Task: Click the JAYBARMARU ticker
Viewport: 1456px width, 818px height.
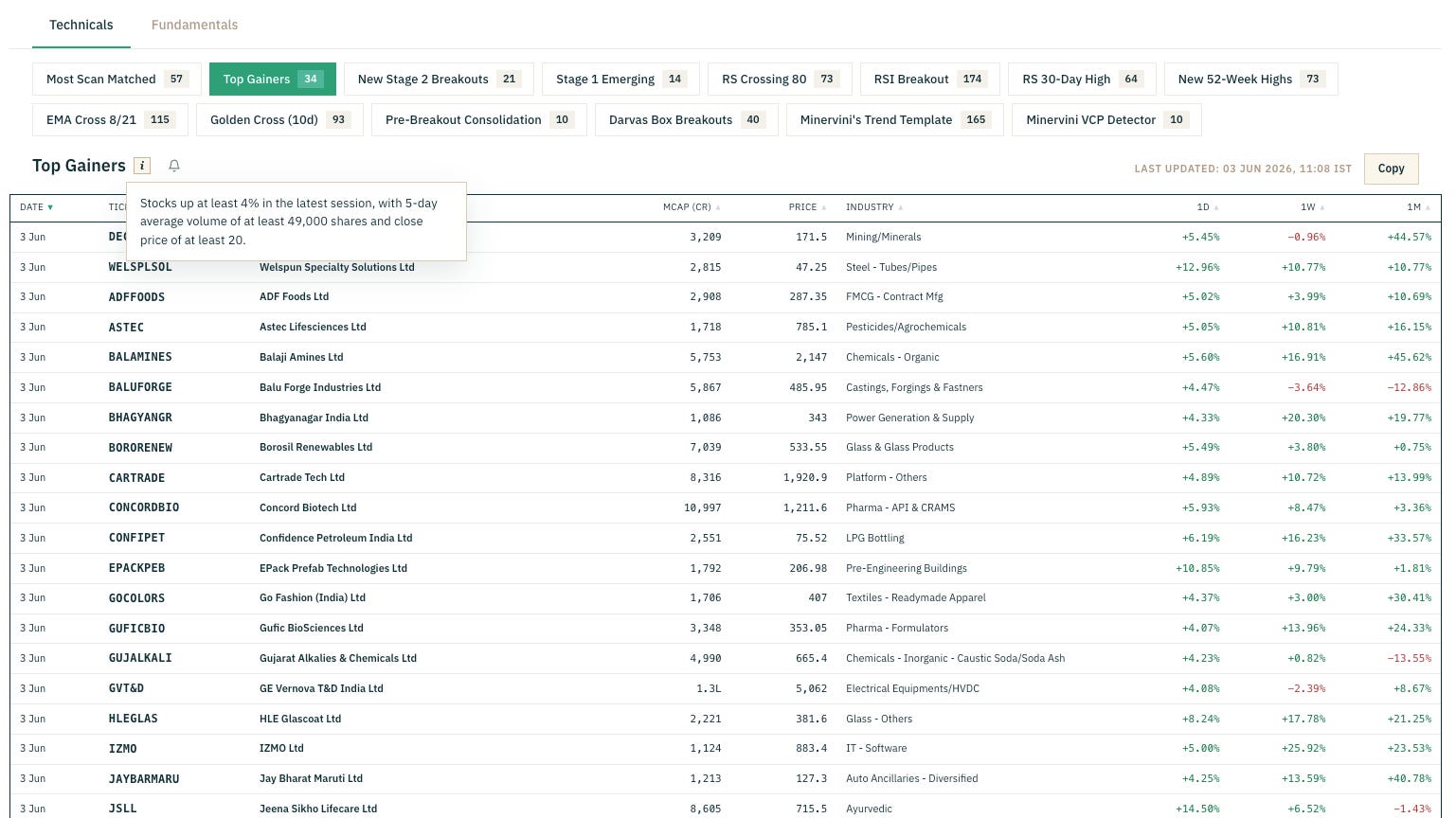Action: pyautogui.click(x=144, y=779)
